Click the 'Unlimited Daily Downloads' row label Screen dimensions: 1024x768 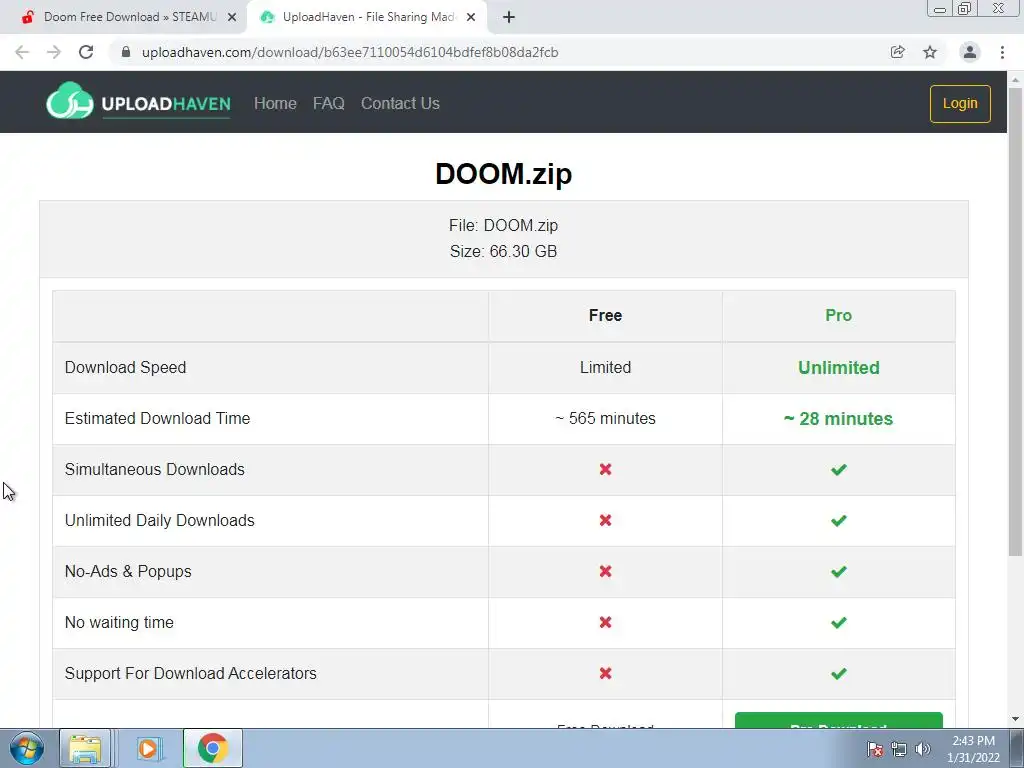coord(159,520)
